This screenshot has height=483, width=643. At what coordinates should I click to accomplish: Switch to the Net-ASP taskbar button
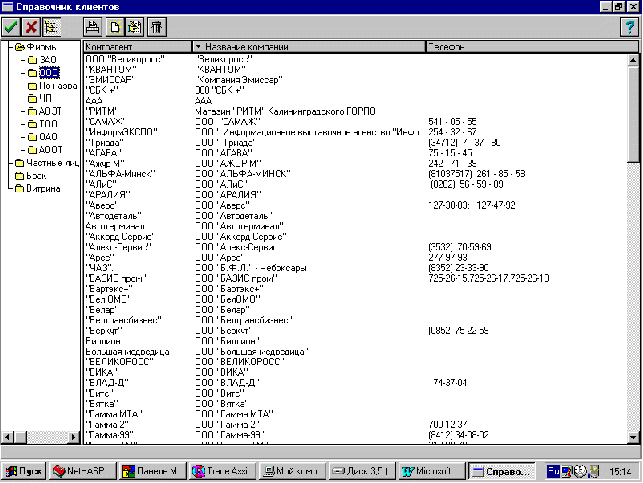82,471
